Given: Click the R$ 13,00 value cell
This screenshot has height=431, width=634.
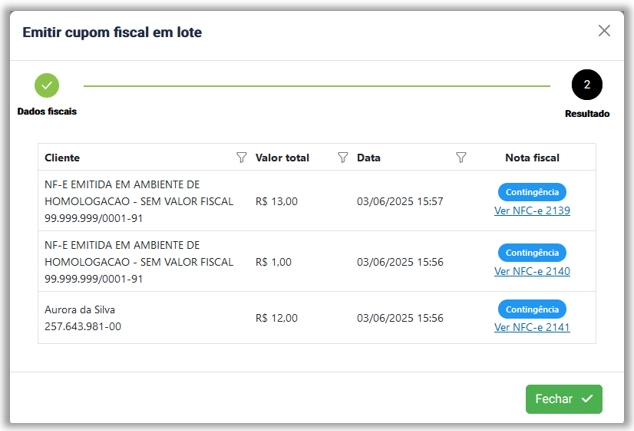Looking at the screenshot, I should [x=277, y=201].
